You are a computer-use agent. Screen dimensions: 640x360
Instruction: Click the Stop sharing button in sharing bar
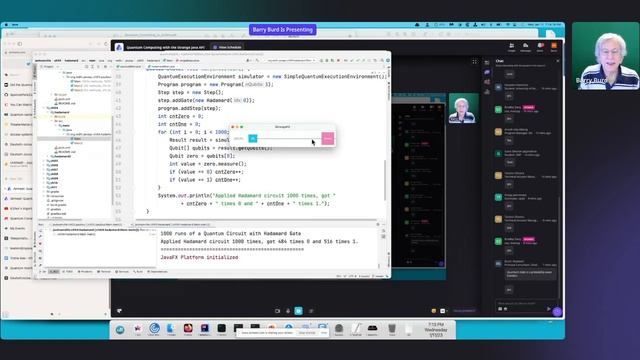[307, 333]
